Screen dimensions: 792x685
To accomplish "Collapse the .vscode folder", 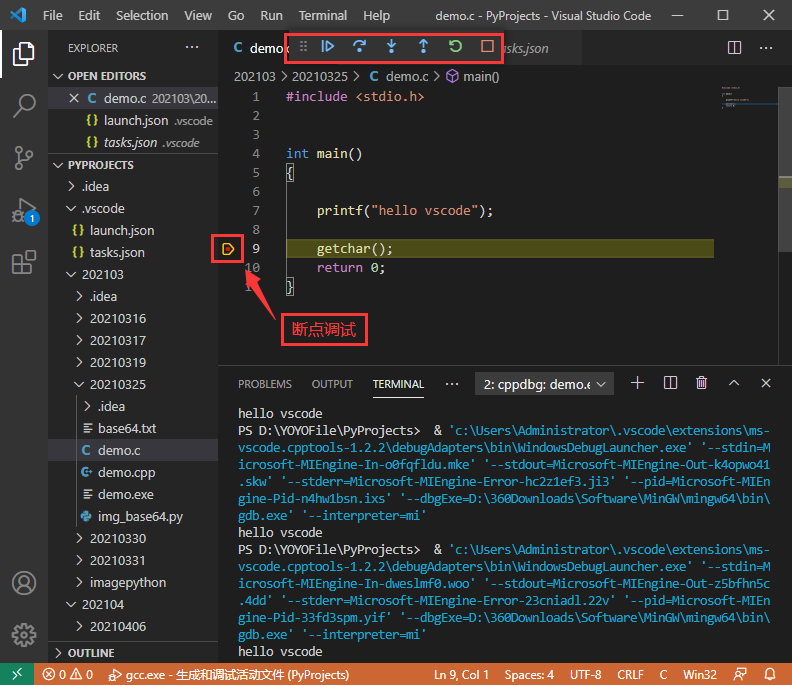I will [x=71, y=209].
